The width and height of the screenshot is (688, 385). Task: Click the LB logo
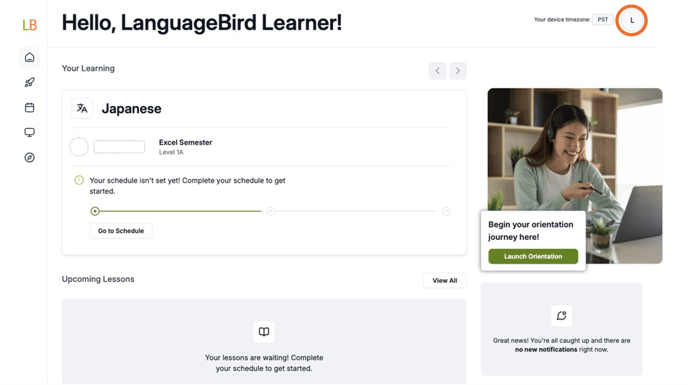29,25
